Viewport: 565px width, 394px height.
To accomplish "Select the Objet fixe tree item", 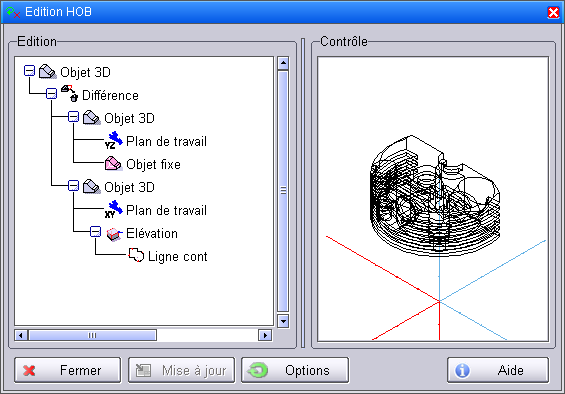I will pos(153,164).
